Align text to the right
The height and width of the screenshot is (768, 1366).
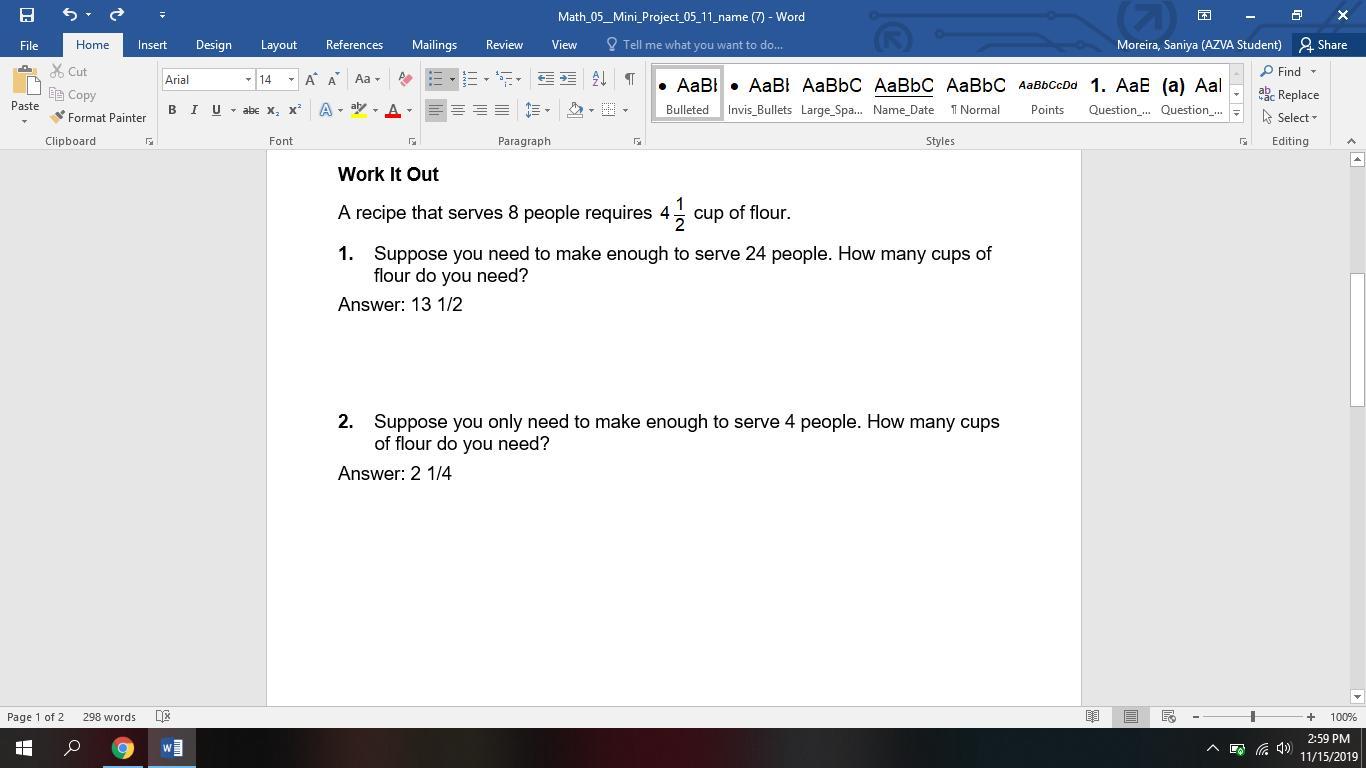(x=480, y=110)
